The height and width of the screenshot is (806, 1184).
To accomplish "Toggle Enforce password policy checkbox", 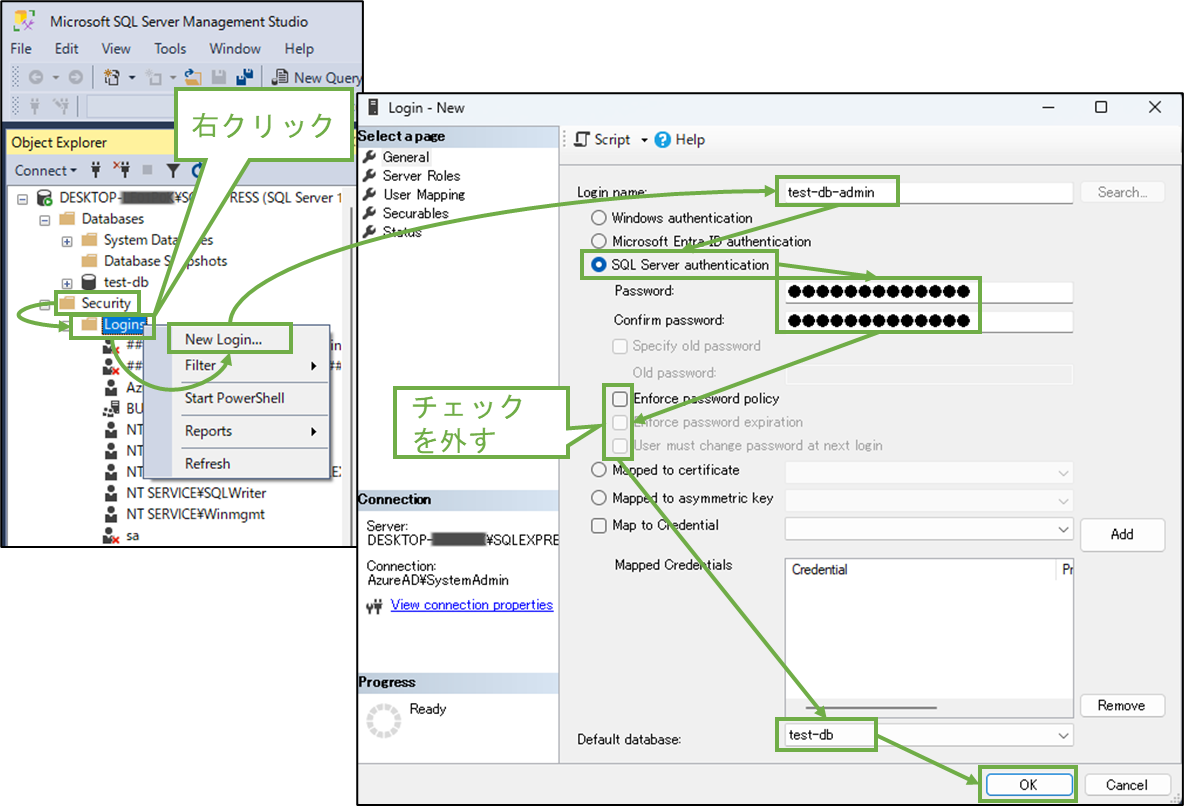I will [x=620, y=399].
